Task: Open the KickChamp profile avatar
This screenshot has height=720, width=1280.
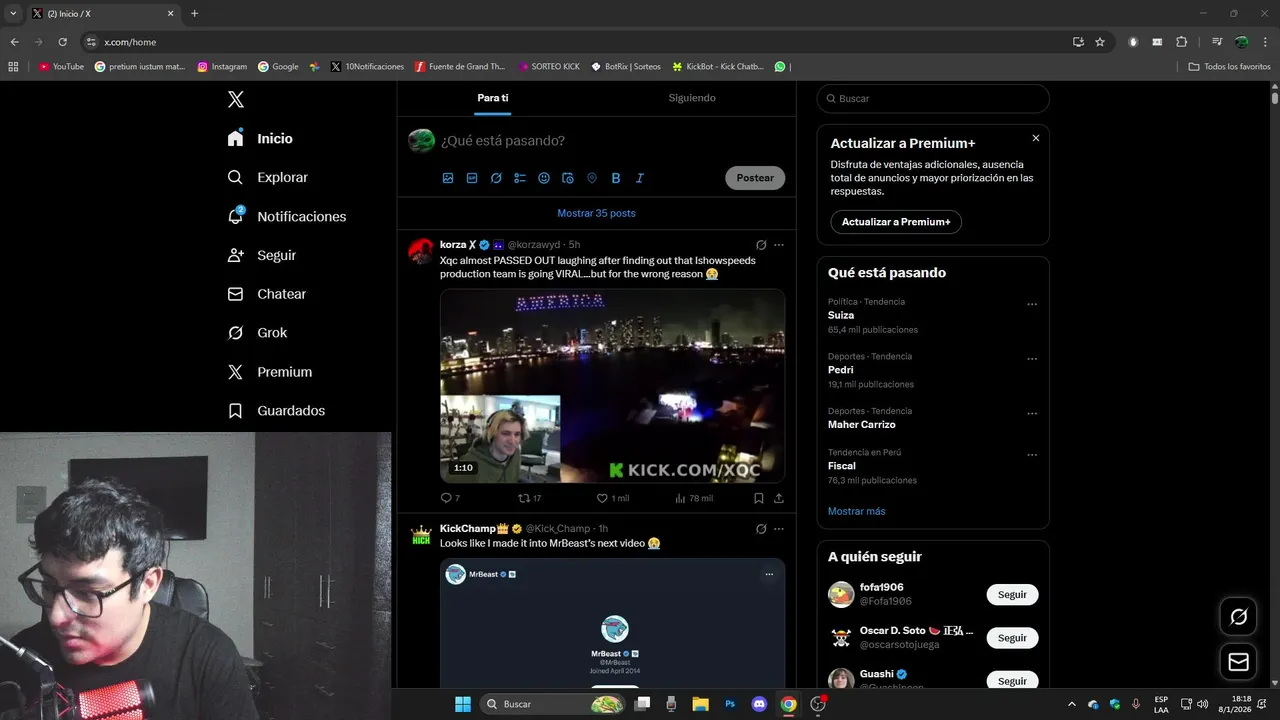Action: pos(421,535)
